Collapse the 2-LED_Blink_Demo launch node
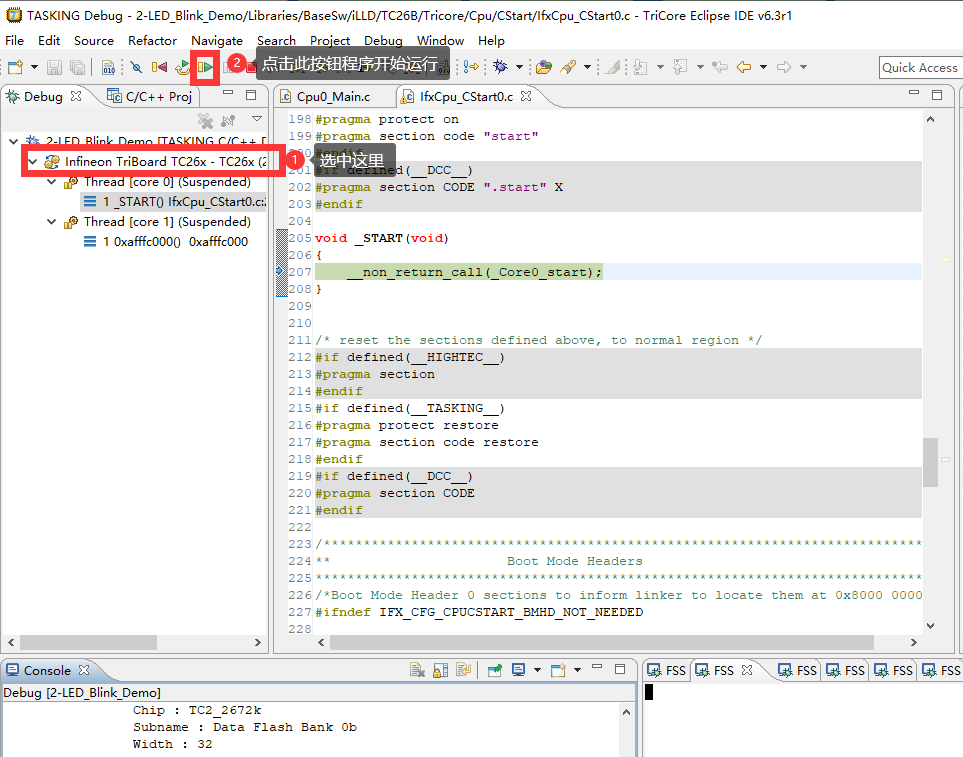The height and width of the screenshot is (757, 963). tap(14, 141)
